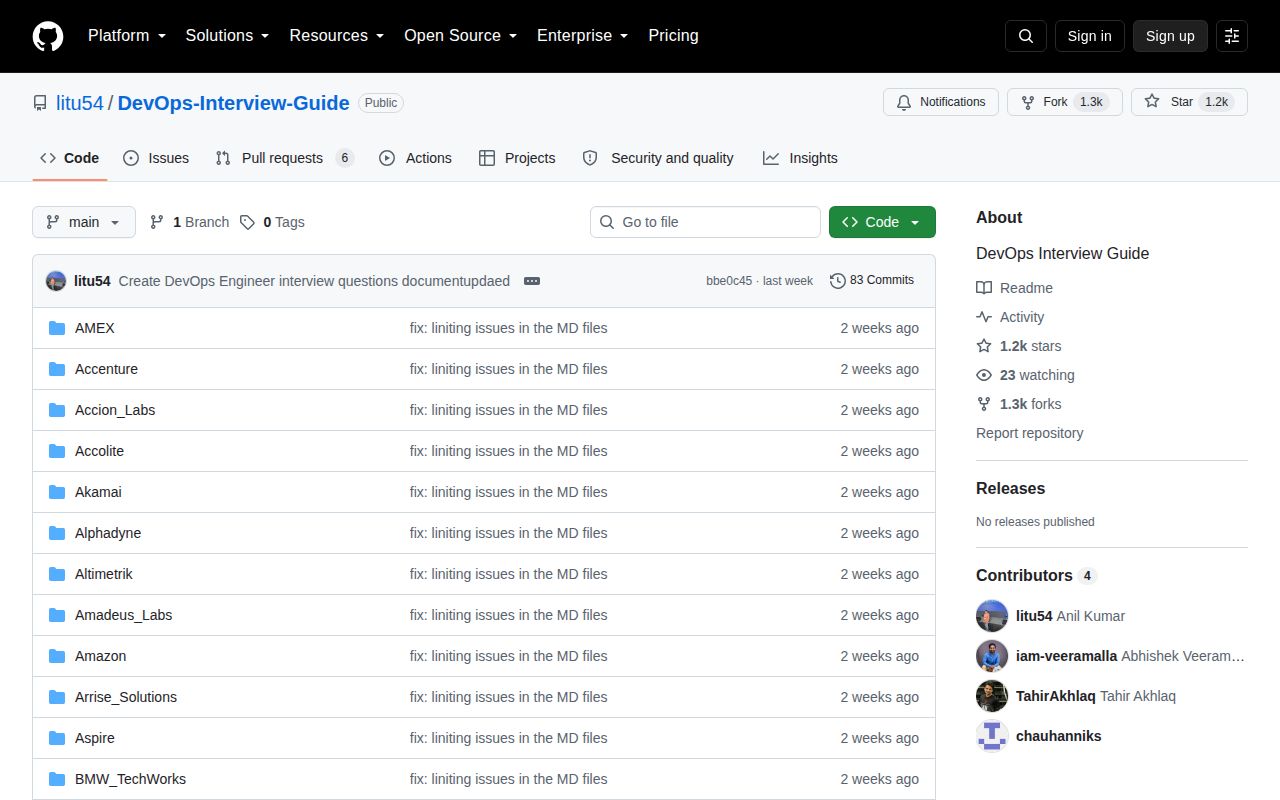Click the Readme book icon
This screenshot has height=800, width=1280.
coord(984,288)
